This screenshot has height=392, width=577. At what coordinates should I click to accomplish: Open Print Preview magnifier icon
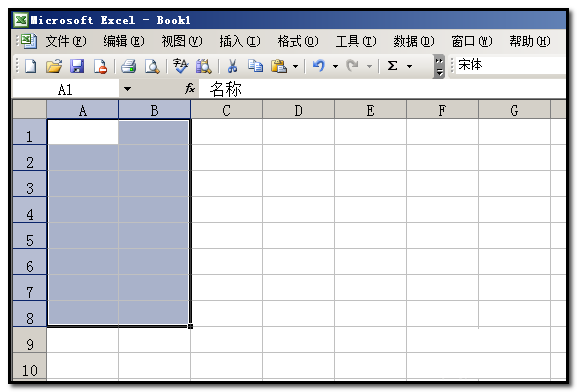[x=152, y=67]
